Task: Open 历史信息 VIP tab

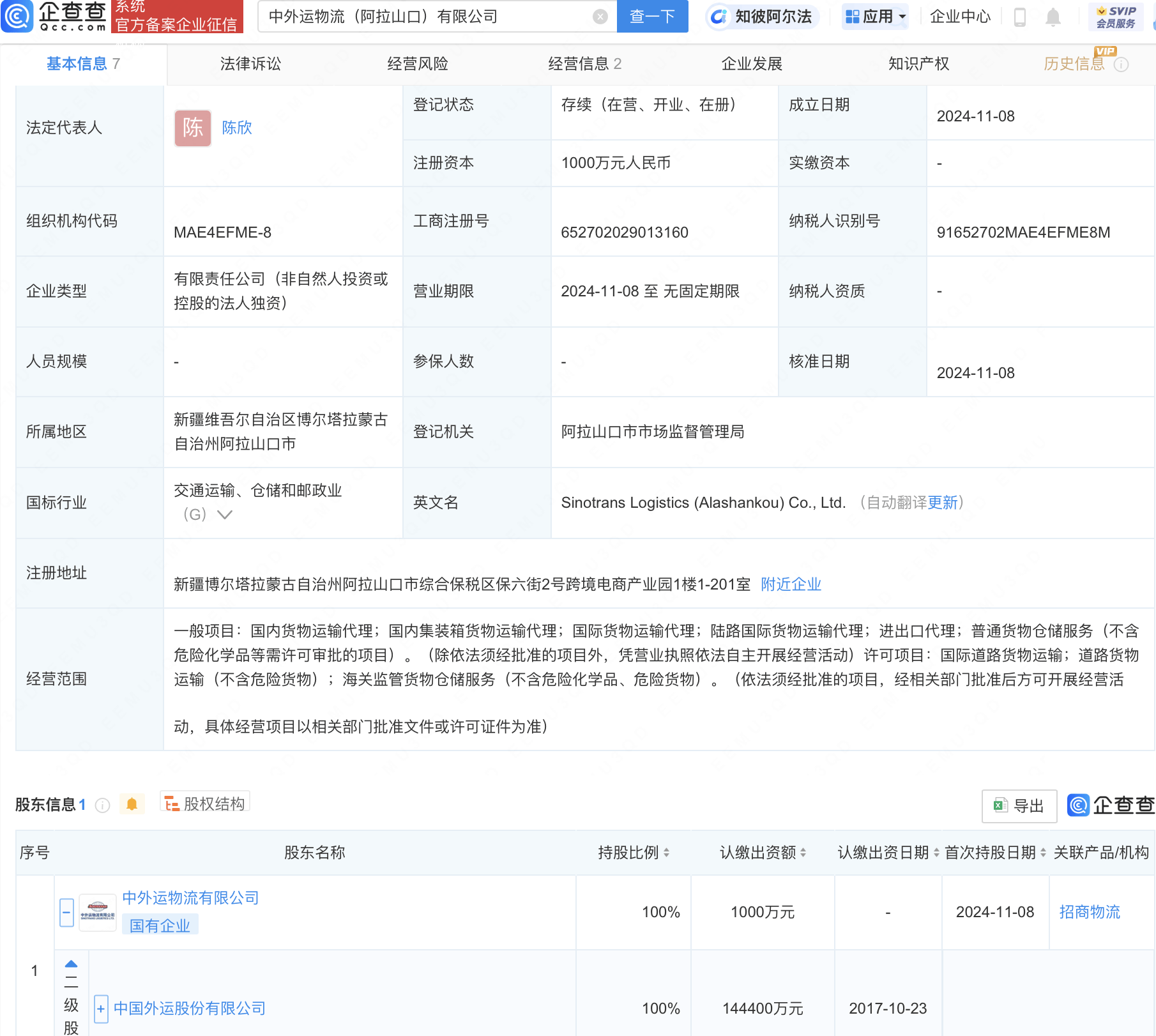Action: pyautogui.click(x=1075, y=64)
